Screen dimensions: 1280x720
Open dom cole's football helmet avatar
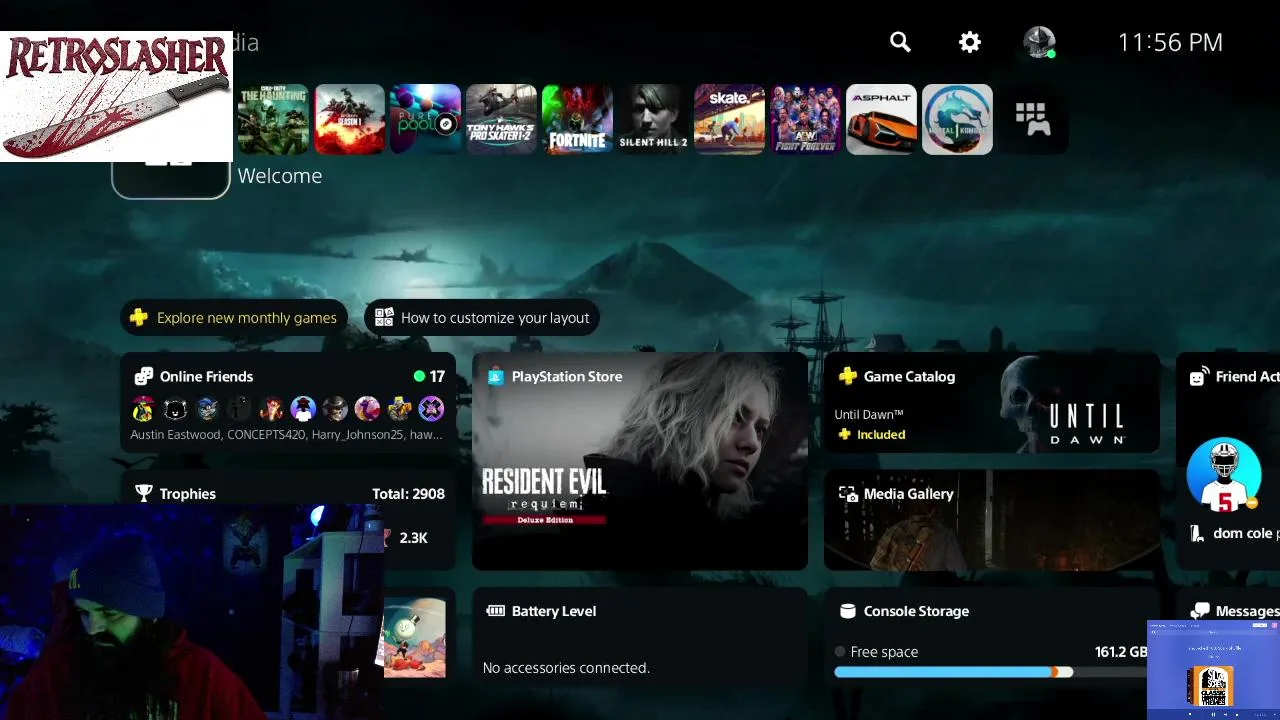pos(1224,474)
